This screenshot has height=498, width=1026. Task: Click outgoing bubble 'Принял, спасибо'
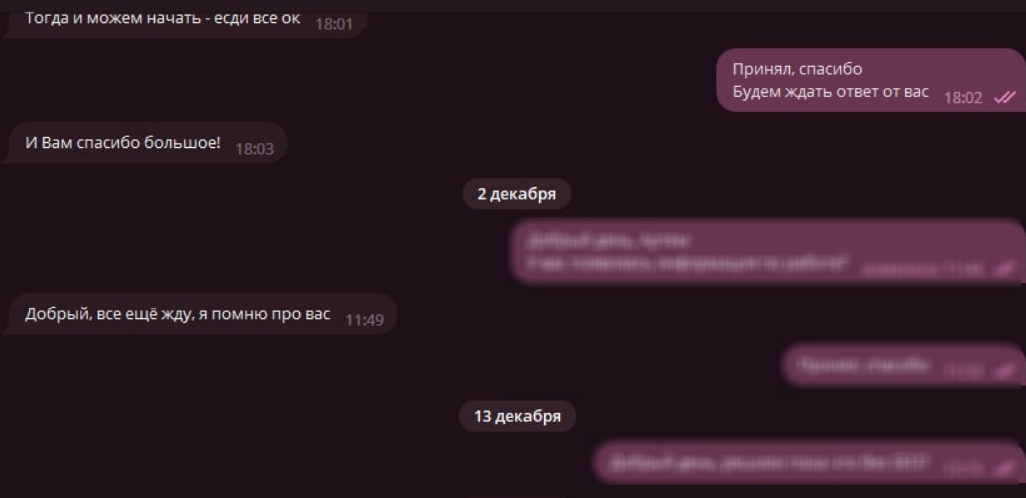(x=870, y=80)
